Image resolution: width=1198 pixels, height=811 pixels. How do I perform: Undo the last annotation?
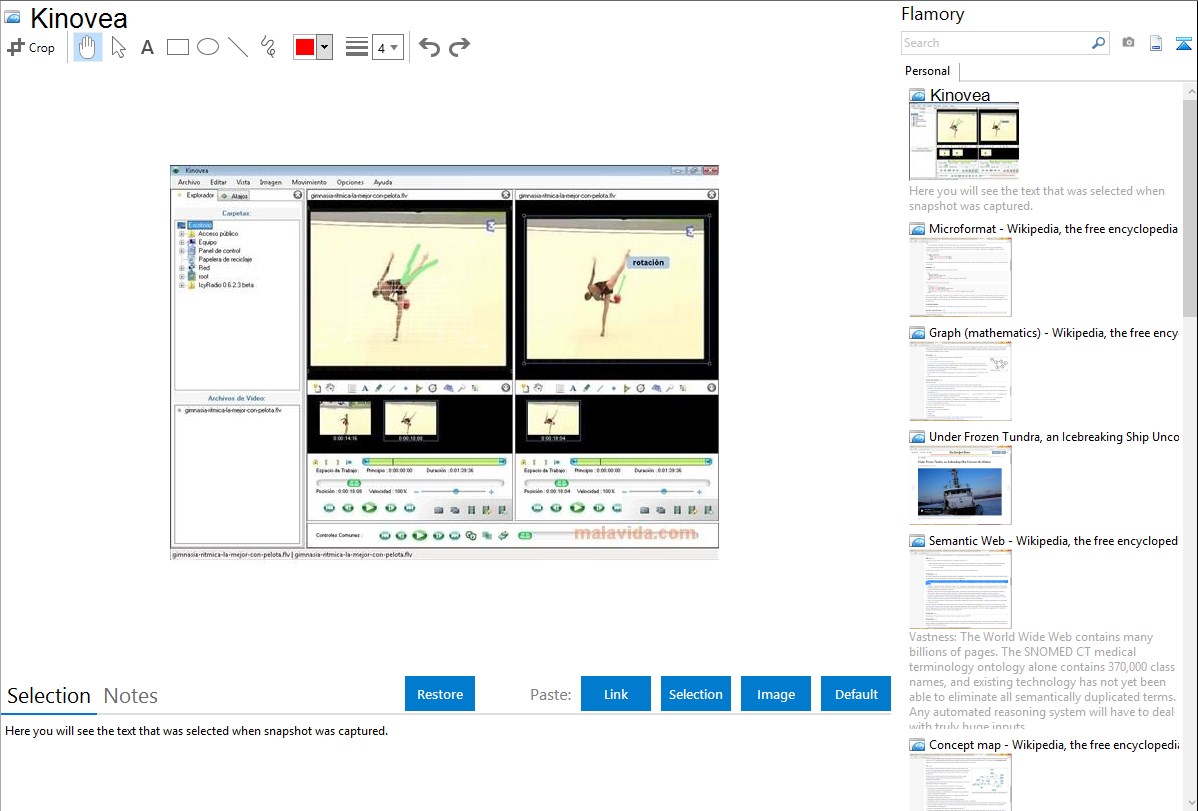[x=429, y=47]
